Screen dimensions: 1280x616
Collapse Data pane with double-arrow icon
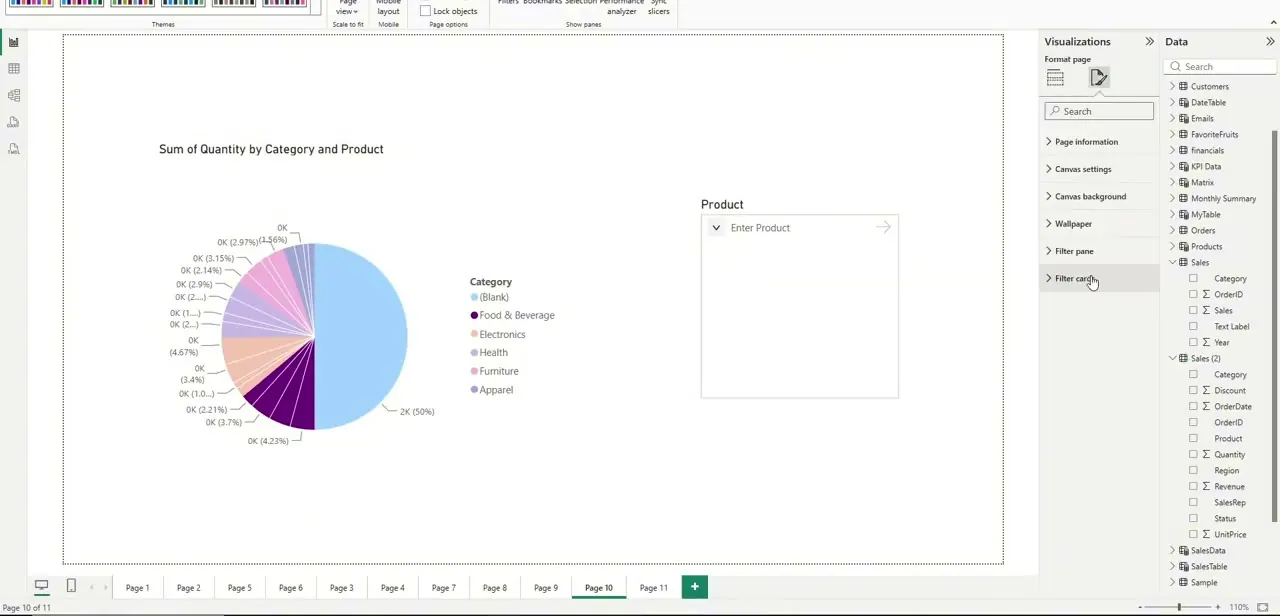click(x=1270, y=42)
